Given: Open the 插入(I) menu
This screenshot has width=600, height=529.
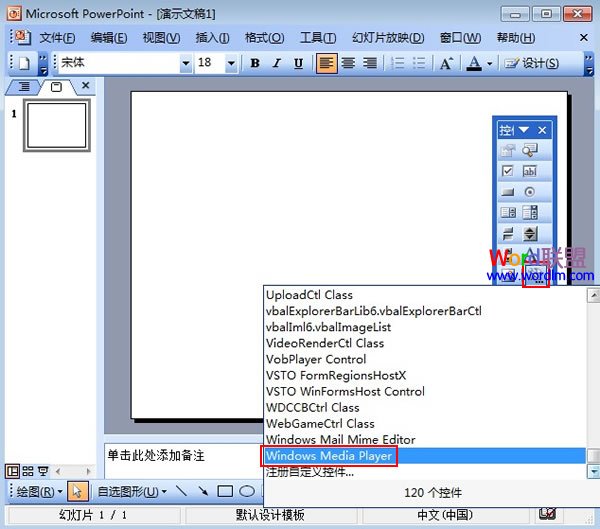Looking at the screenshot, I should coord(212,38).
